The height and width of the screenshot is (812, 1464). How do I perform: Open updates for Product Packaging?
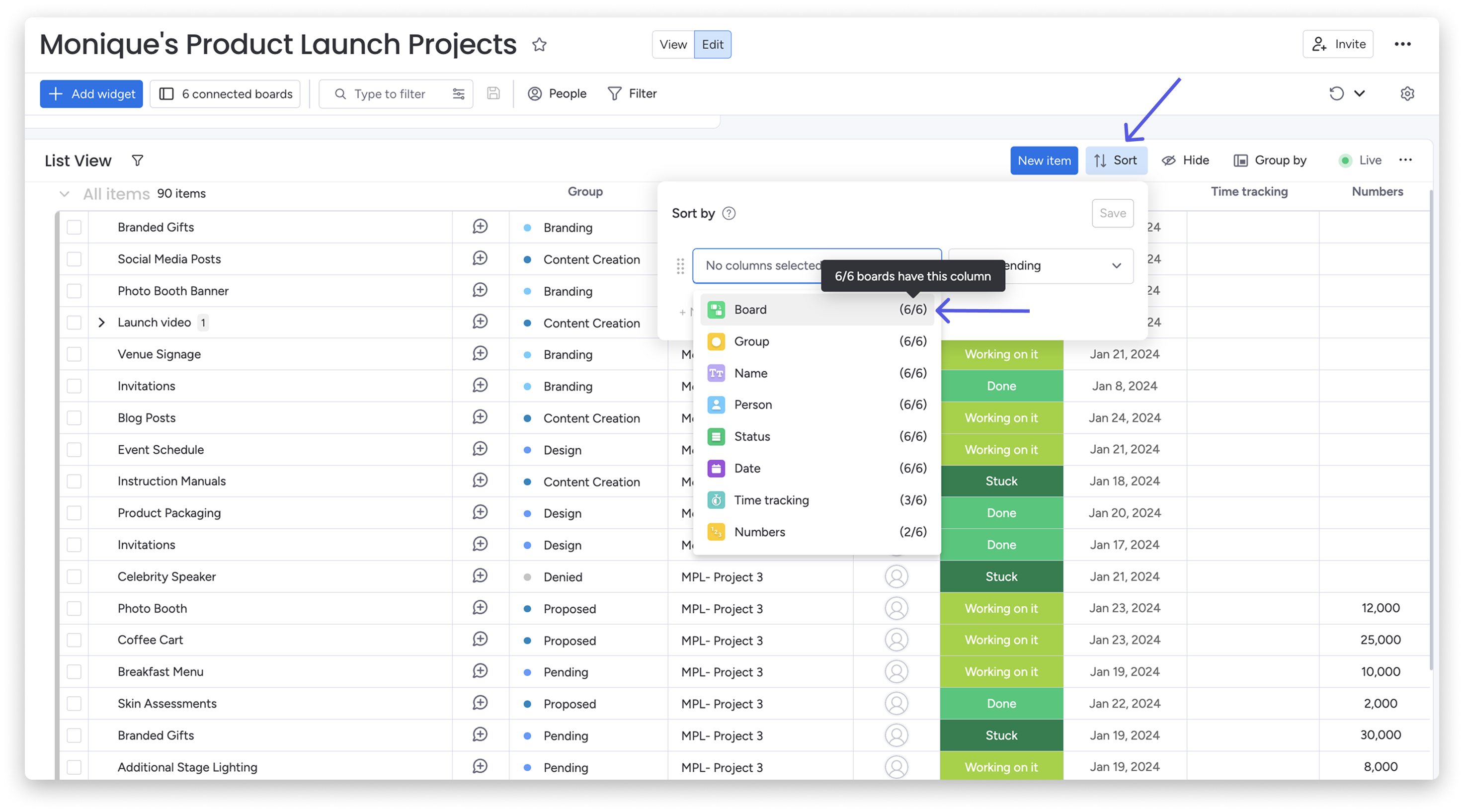[480, 512]
